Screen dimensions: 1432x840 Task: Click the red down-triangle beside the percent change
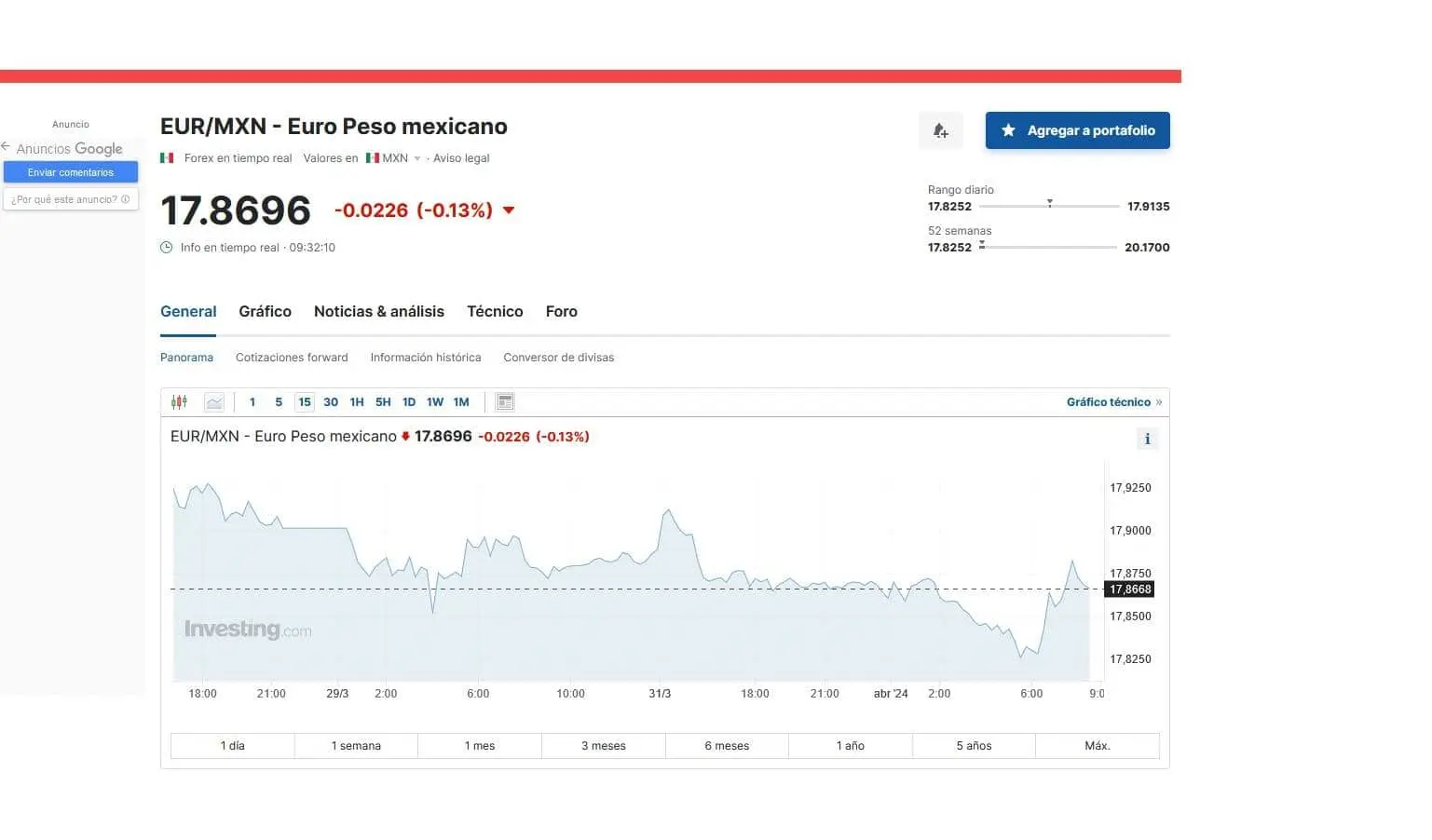[509, 210]
